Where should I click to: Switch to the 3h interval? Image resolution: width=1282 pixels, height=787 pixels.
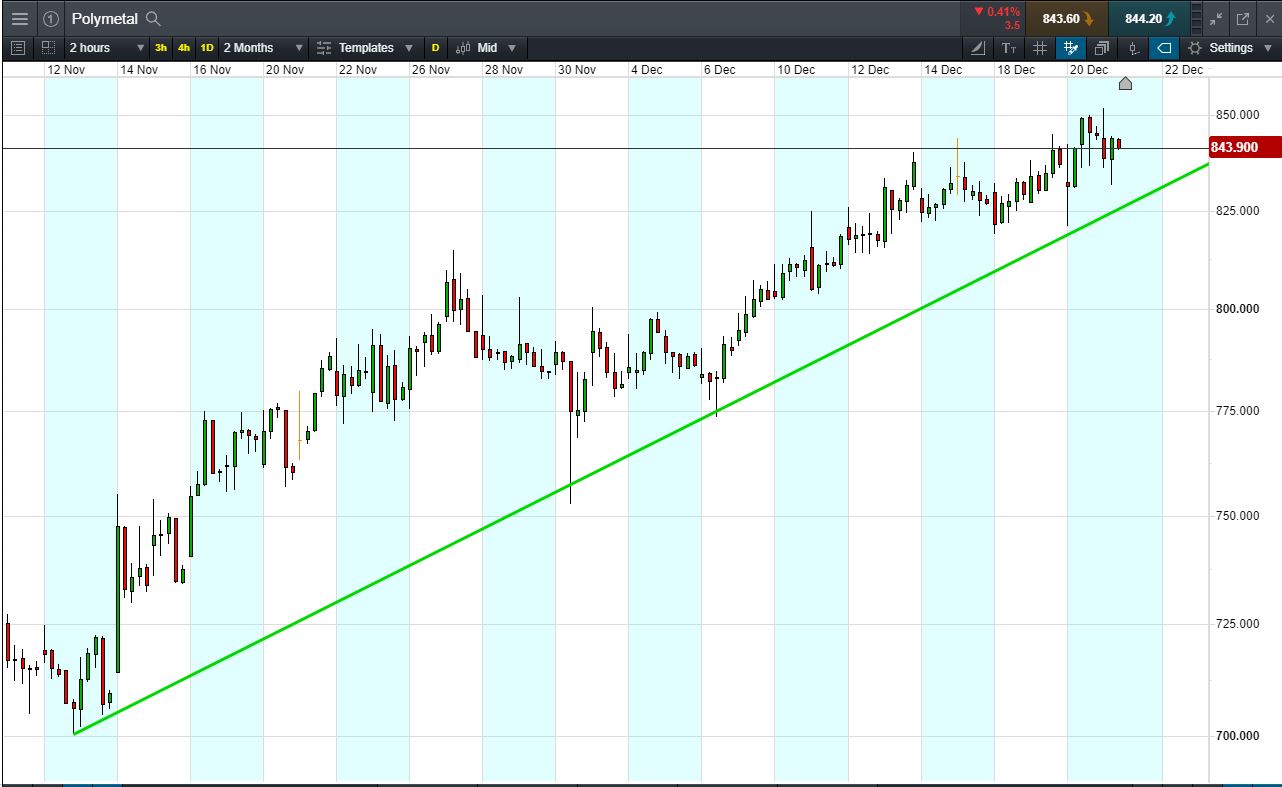(161, 48)
